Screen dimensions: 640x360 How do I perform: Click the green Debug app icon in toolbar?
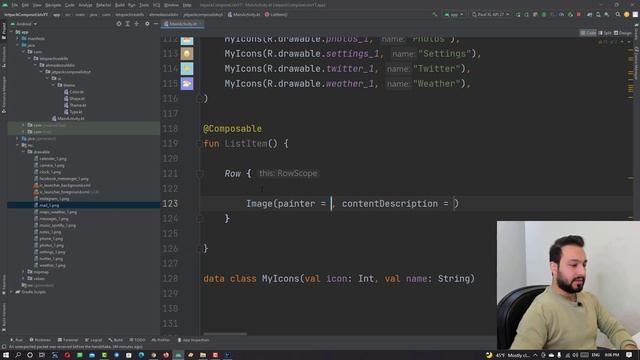[x=544, y=14]
